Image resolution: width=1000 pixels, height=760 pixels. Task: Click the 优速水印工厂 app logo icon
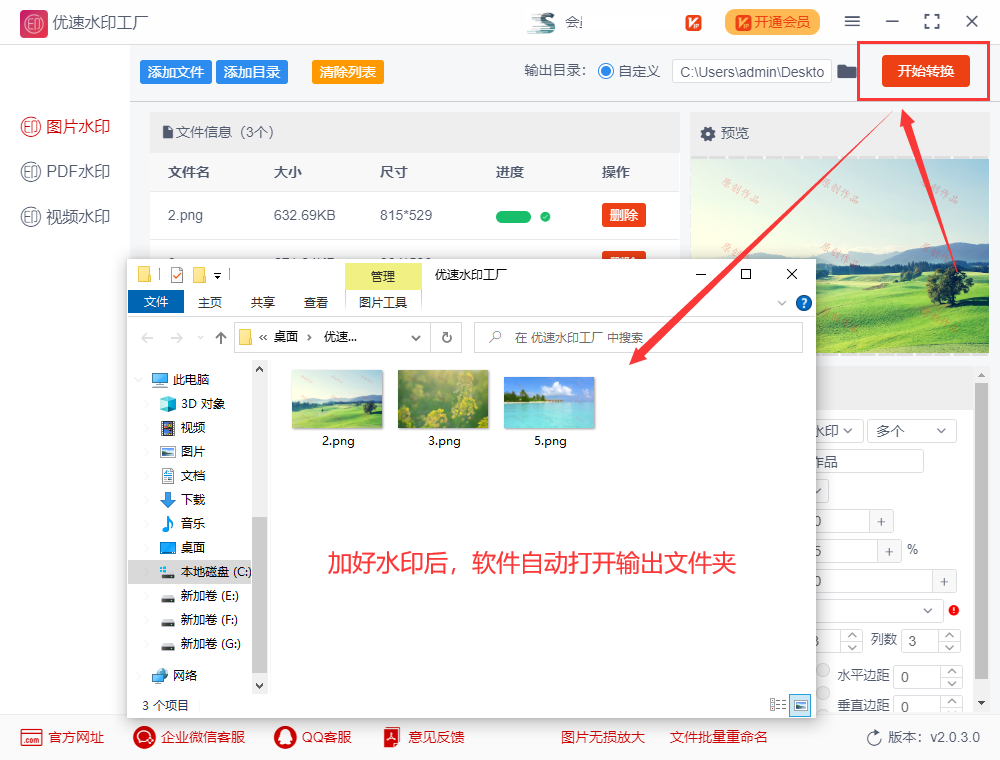tap(33, 24)
